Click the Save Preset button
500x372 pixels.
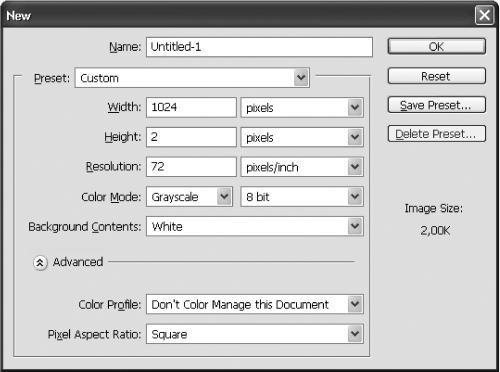(437, 105)
